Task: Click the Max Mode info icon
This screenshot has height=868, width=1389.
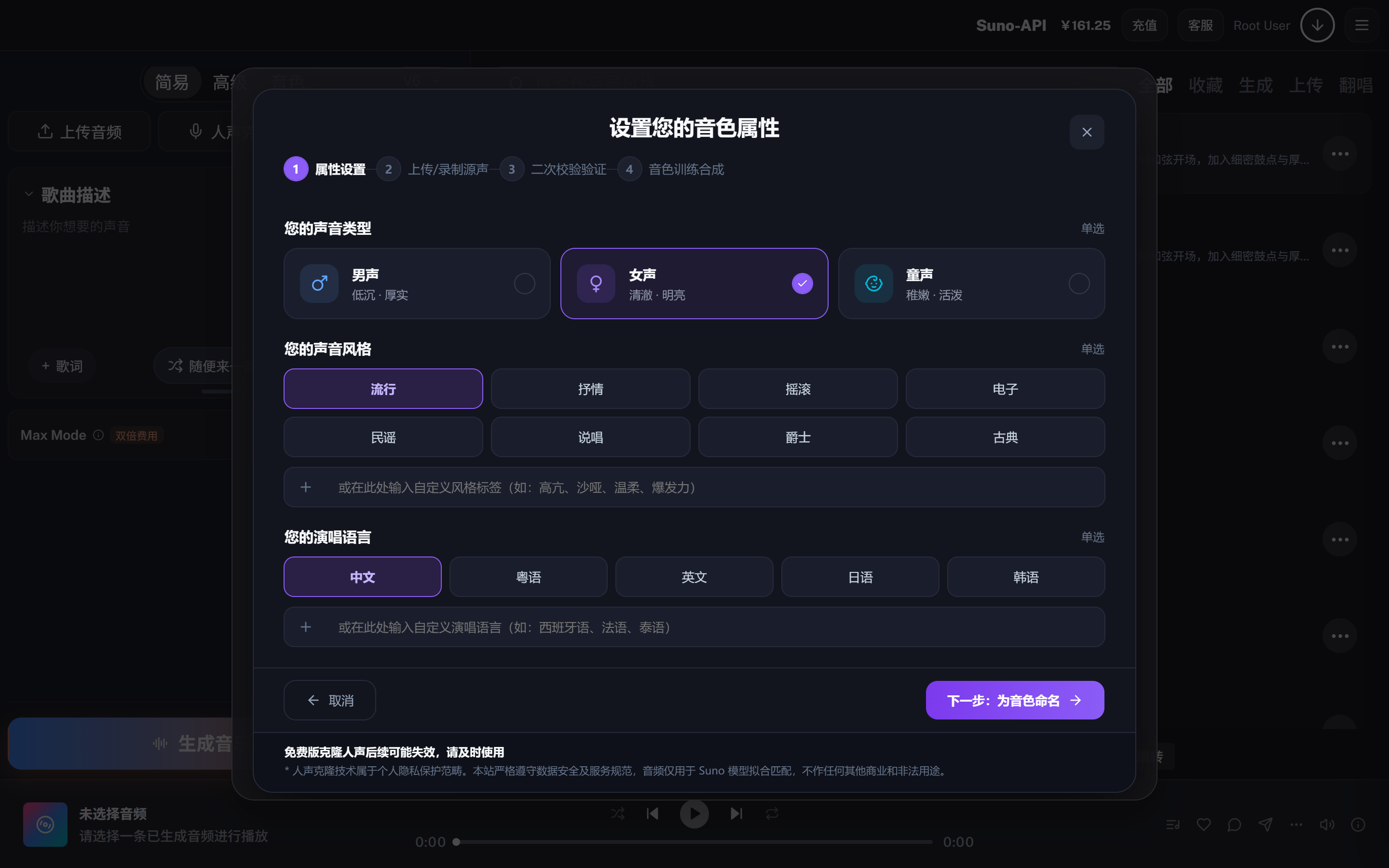Action: coord(98,434)
